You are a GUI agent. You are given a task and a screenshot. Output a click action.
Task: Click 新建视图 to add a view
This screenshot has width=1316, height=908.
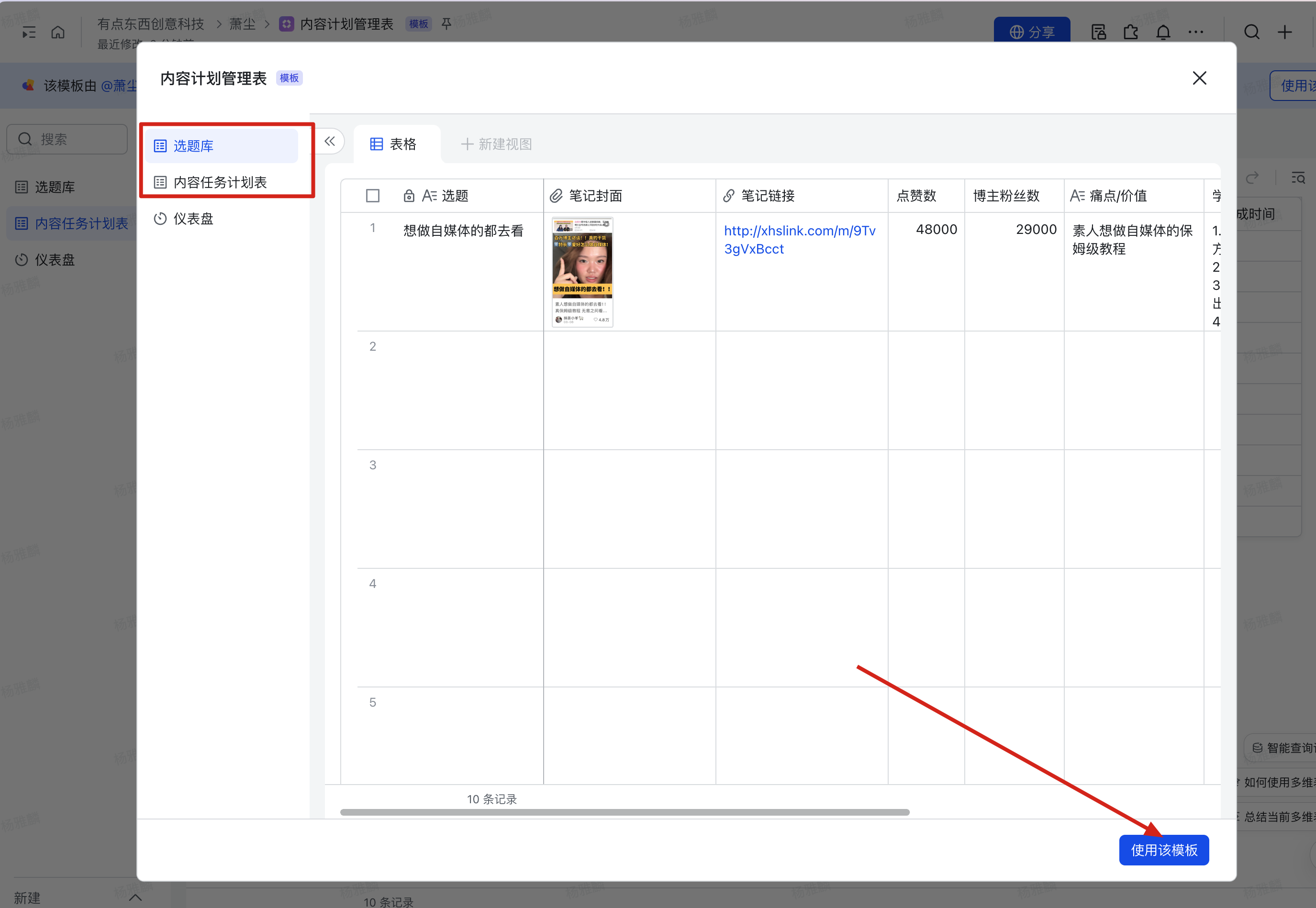tap(496, 144)
